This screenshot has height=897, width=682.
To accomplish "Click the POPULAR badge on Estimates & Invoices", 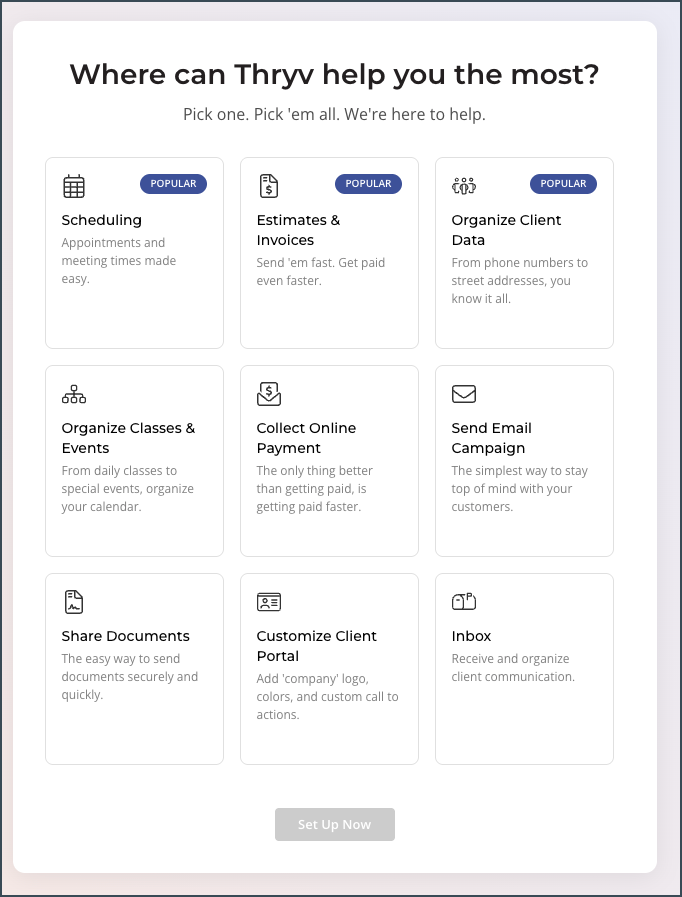I will pos(368,184).
